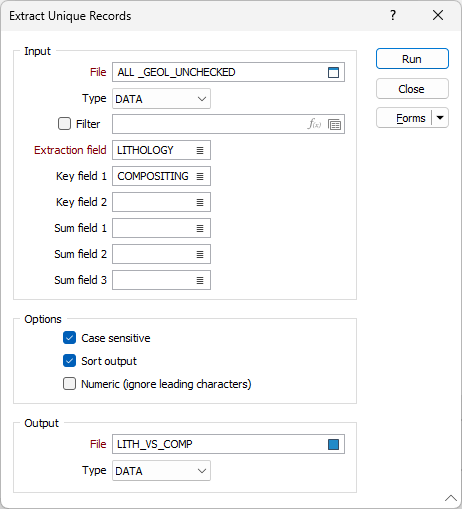Open Extraction field list picker icon
The height and width of the screenshot is (509, 462).
pyautogui.click(x=200, y=150)
